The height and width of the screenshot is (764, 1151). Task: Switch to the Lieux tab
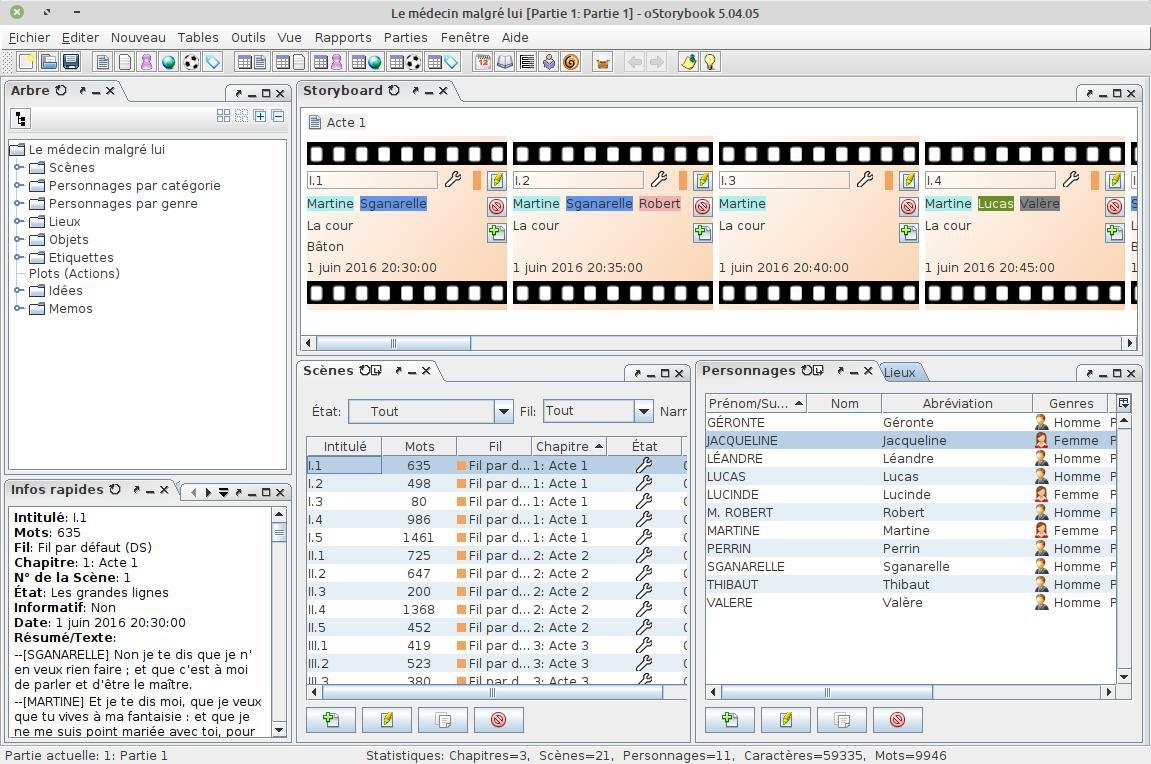(x=899, y=372)
